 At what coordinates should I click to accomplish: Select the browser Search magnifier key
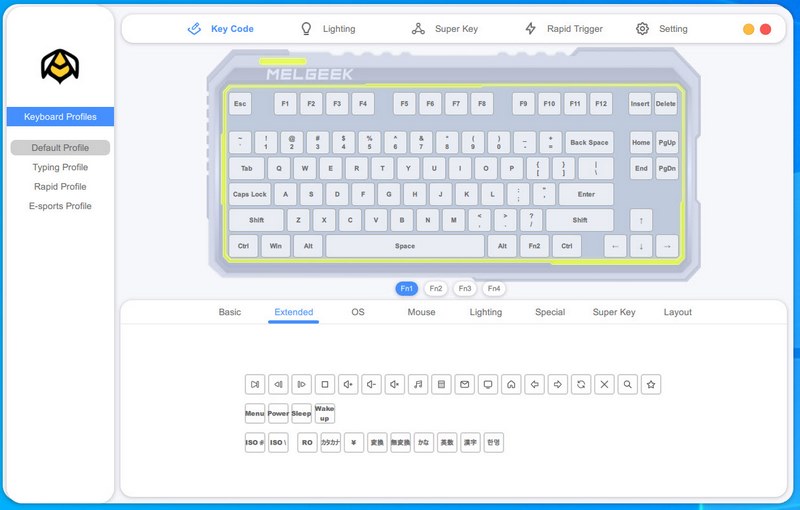(x=628, y=385)
